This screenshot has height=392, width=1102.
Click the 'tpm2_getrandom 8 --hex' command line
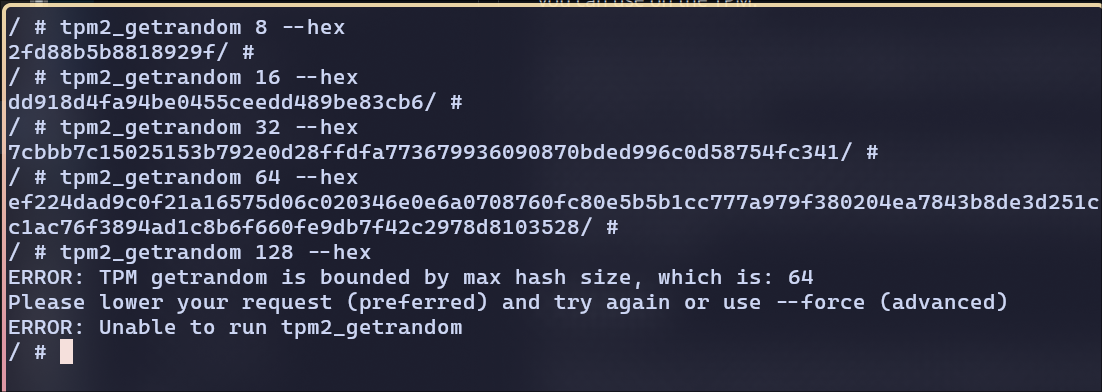(x=176, y=27)
